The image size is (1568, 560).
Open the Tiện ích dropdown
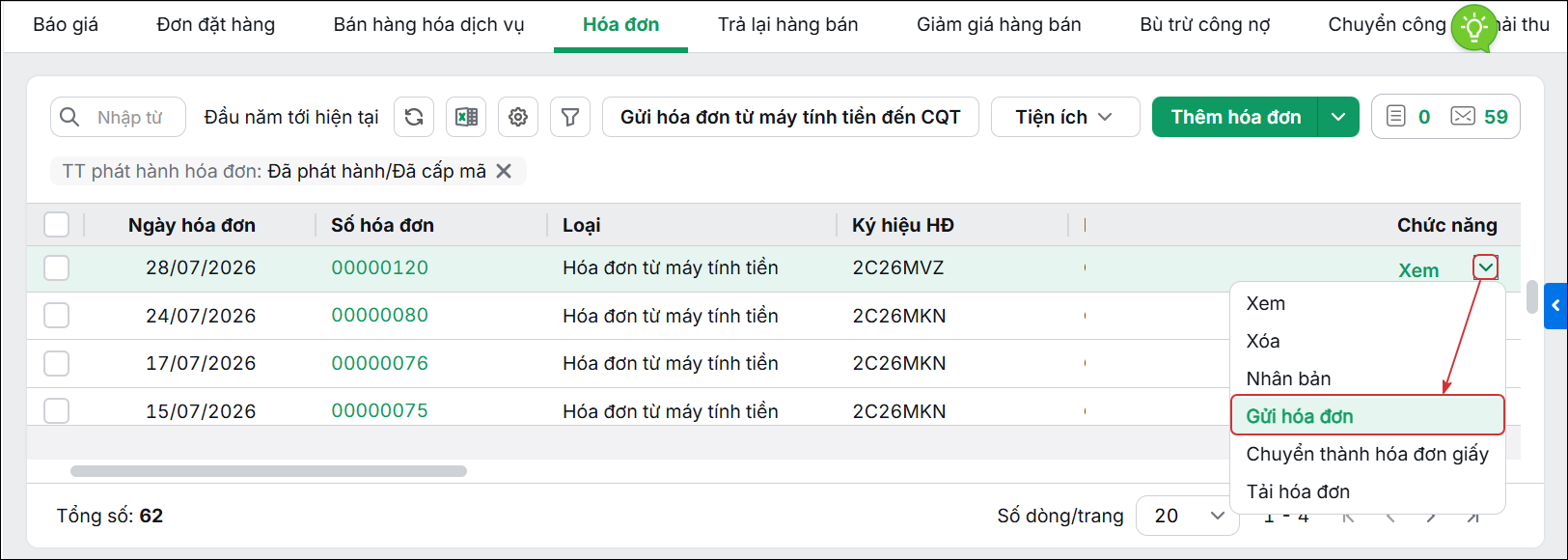(x=1065, y=117)
